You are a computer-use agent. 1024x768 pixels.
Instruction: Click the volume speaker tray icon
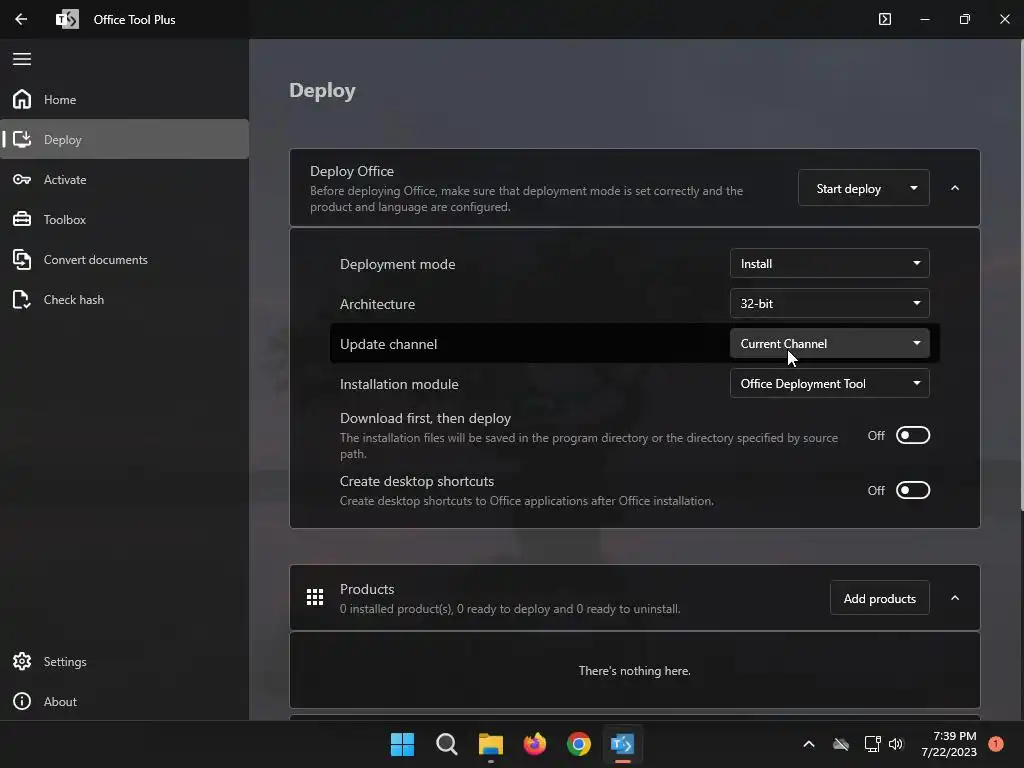tap(896, 744)
